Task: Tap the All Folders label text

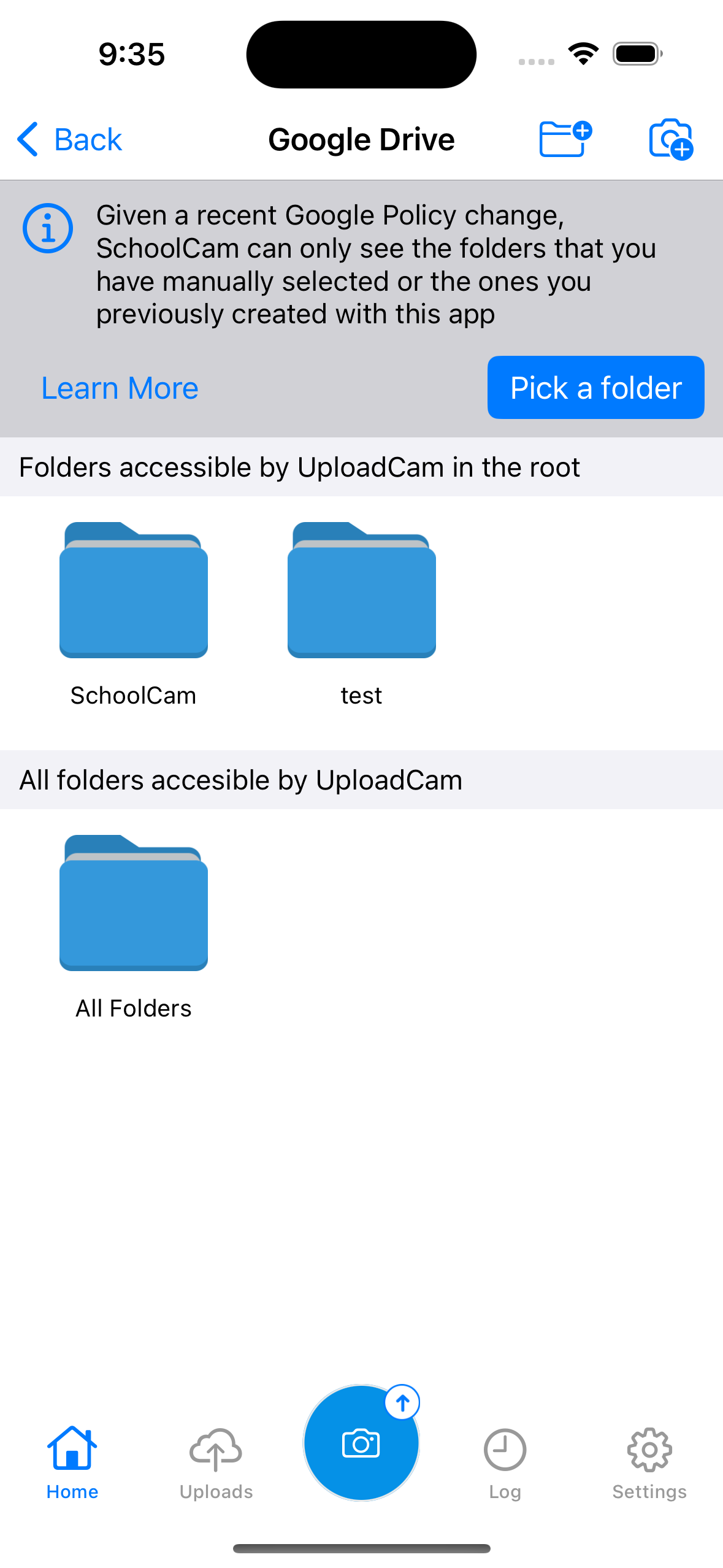Action: [x=134, y=1009]
